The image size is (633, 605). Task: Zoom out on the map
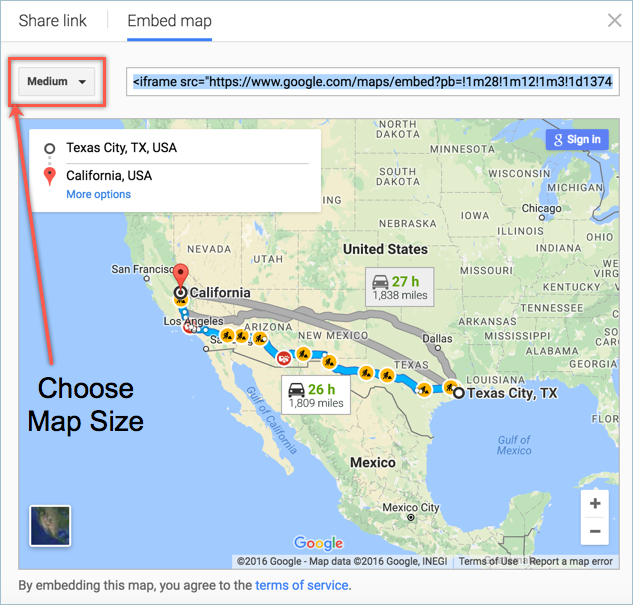pos(595,531)
